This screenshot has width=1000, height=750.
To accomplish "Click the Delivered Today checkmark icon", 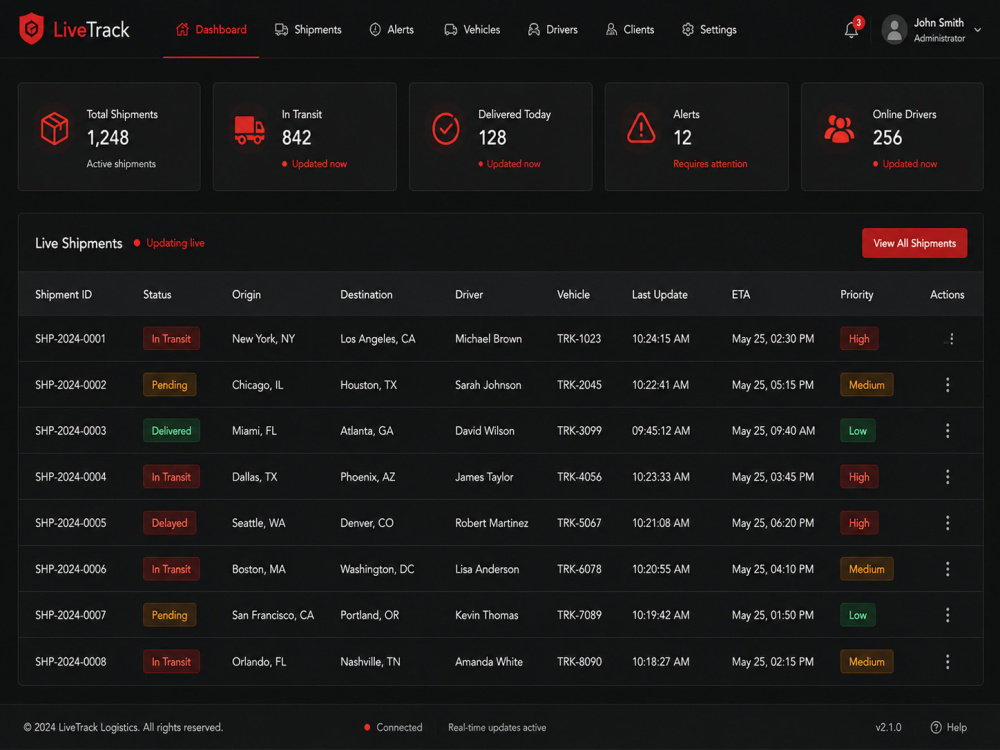I will click(446, 129).
